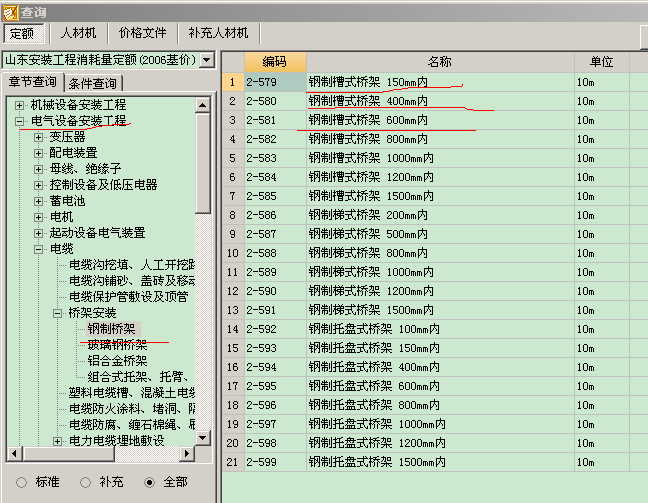Select 电缆保护管敷设及顶管 tree item
The image size is (648, 503).
[x=129, y=297]
